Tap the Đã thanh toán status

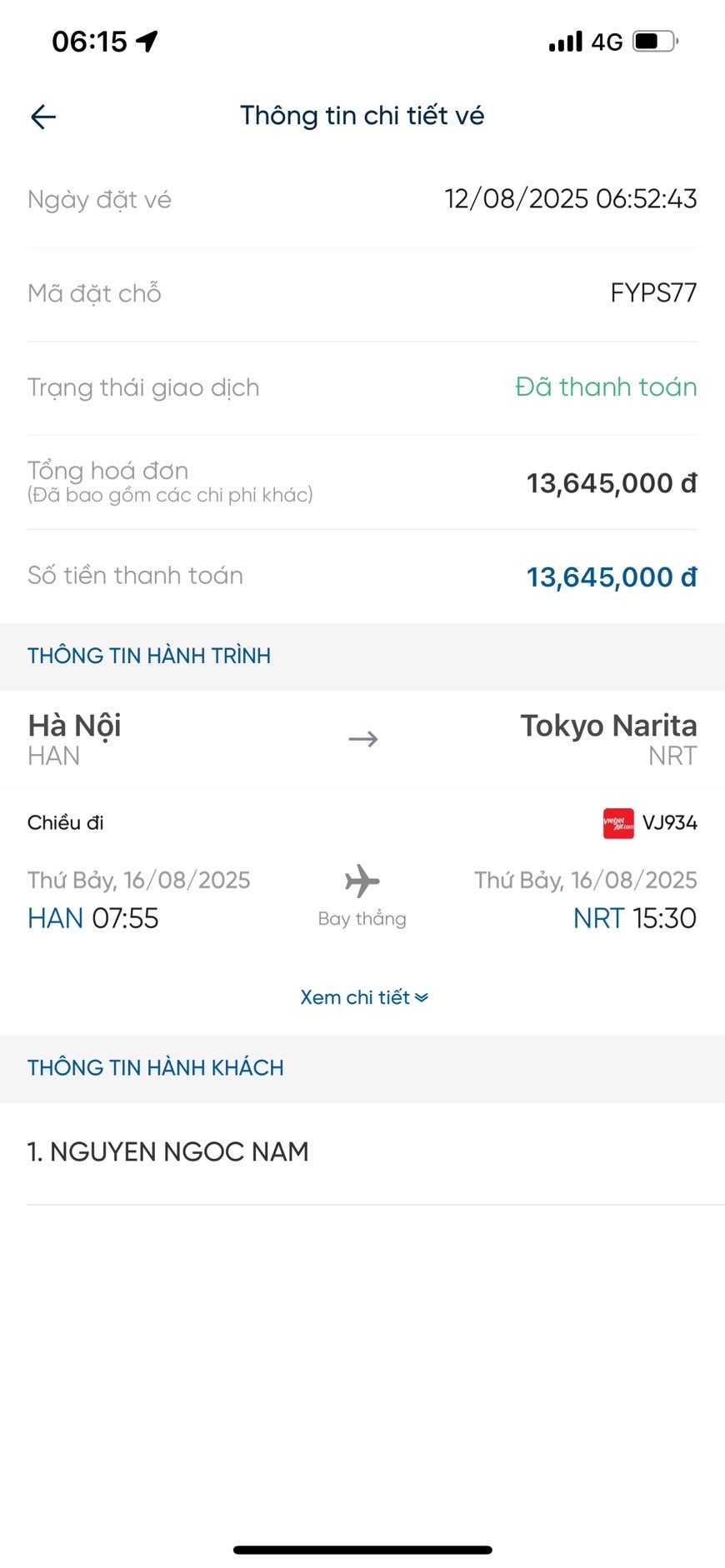[606, 387]
